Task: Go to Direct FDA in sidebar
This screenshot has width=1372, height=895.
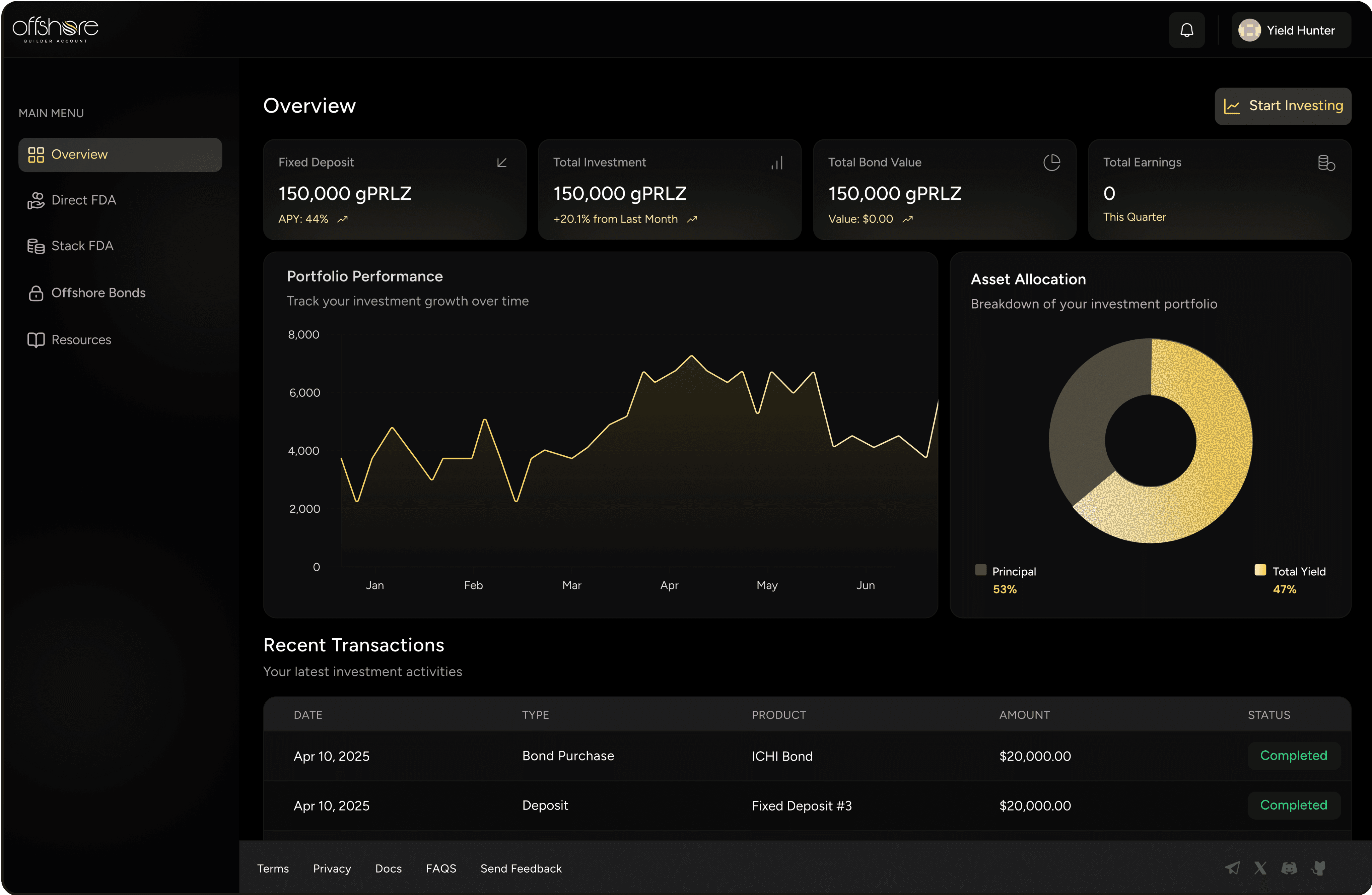Action: (x=84, y=200)
